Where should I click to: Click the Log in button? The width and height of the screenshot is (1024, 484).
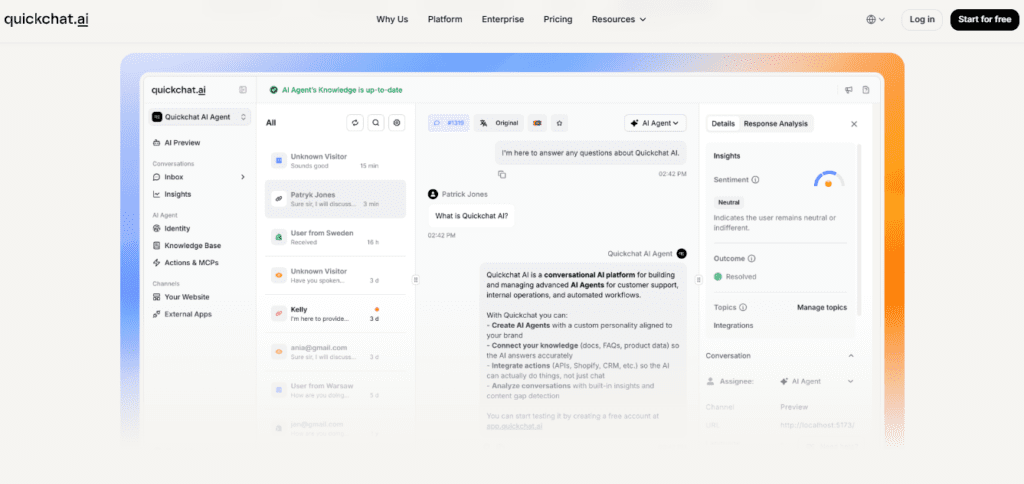click(921, 20)
